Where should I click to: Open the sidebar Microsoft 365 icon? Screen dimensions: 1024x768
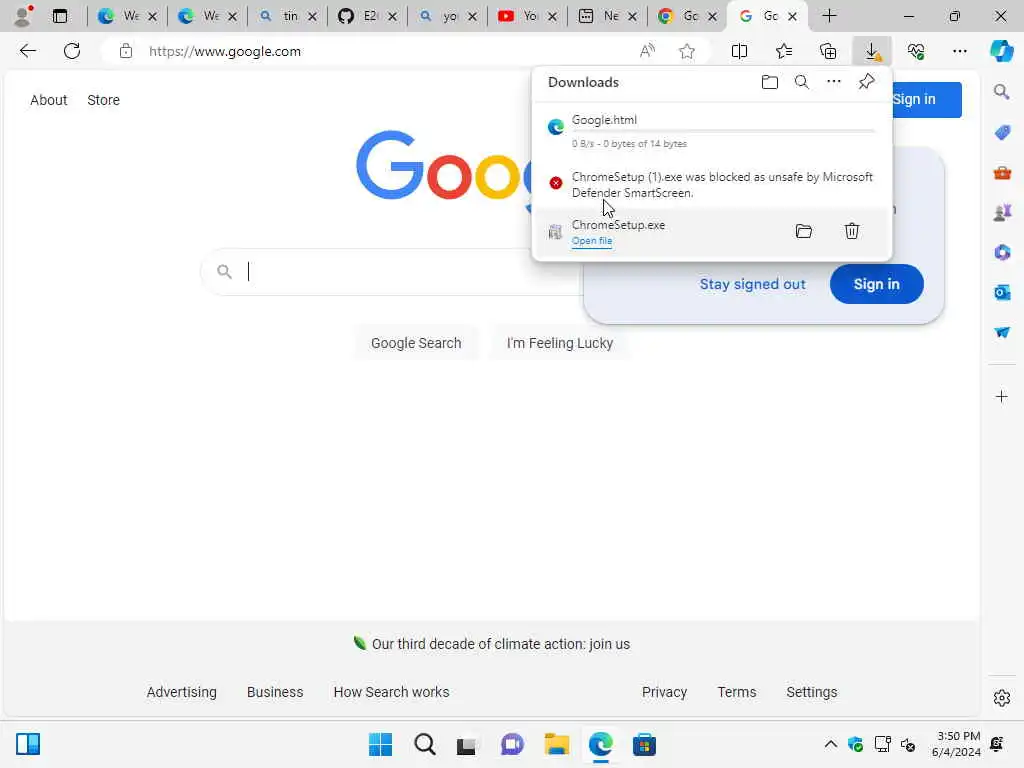[1002, 252]
